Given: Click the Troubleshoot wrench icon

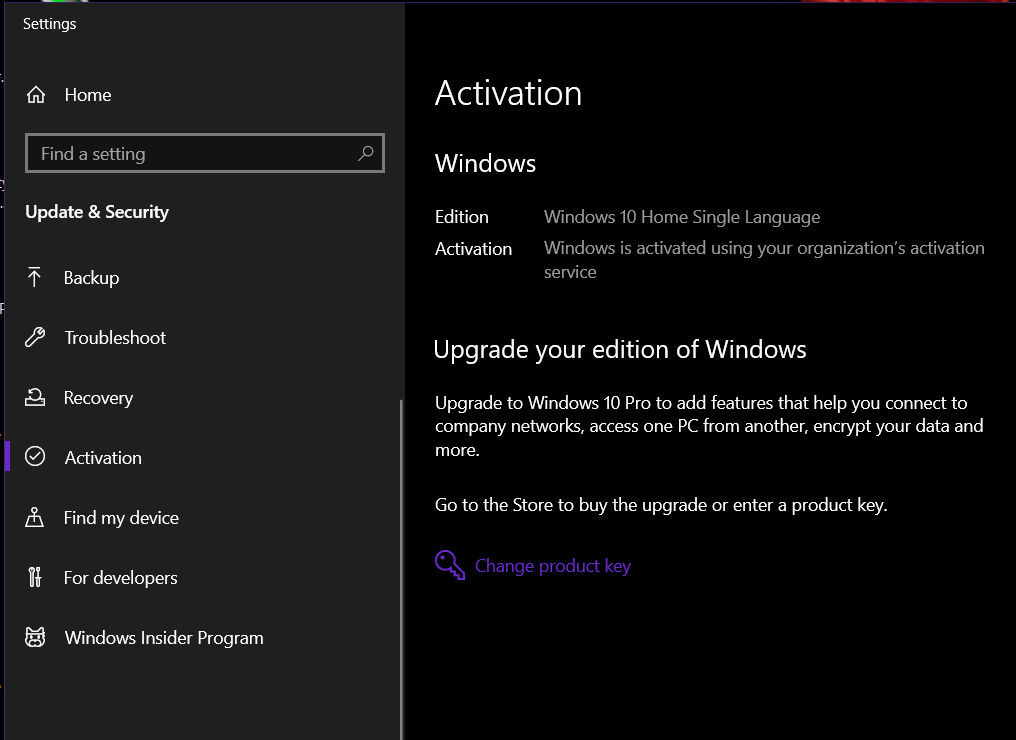Looking at the screenshot, I should click(35, 338).
